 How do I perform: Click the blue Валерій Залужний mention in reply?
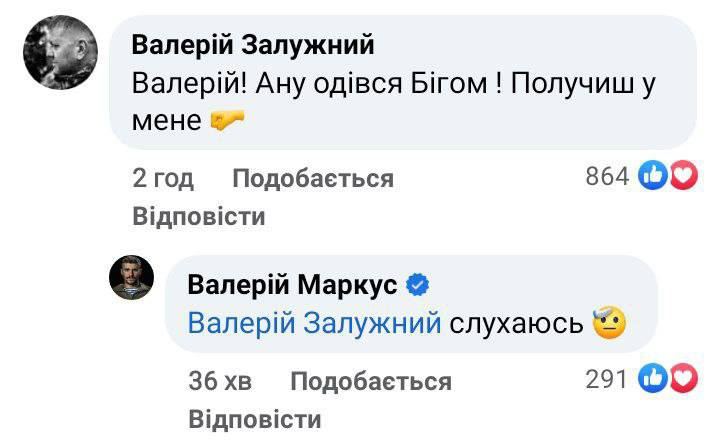(314, 323)
